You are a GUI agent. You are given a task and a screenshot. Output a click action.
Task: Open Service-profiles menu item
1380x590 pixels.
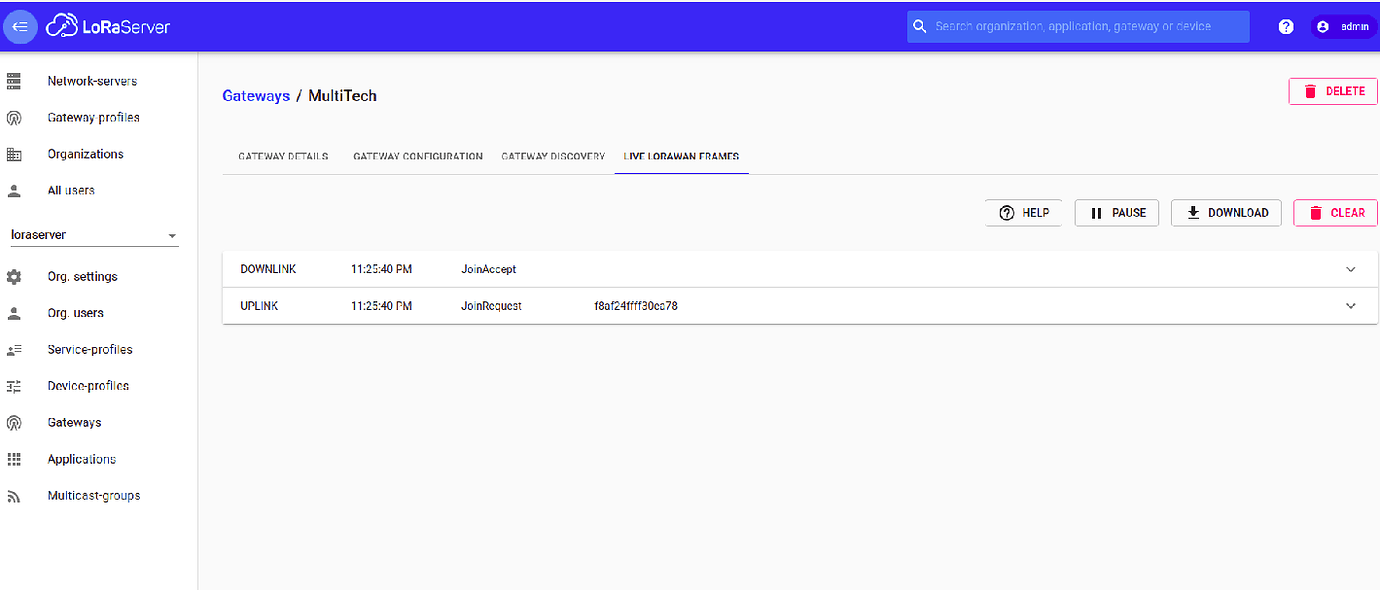click(x=89, y=350)
